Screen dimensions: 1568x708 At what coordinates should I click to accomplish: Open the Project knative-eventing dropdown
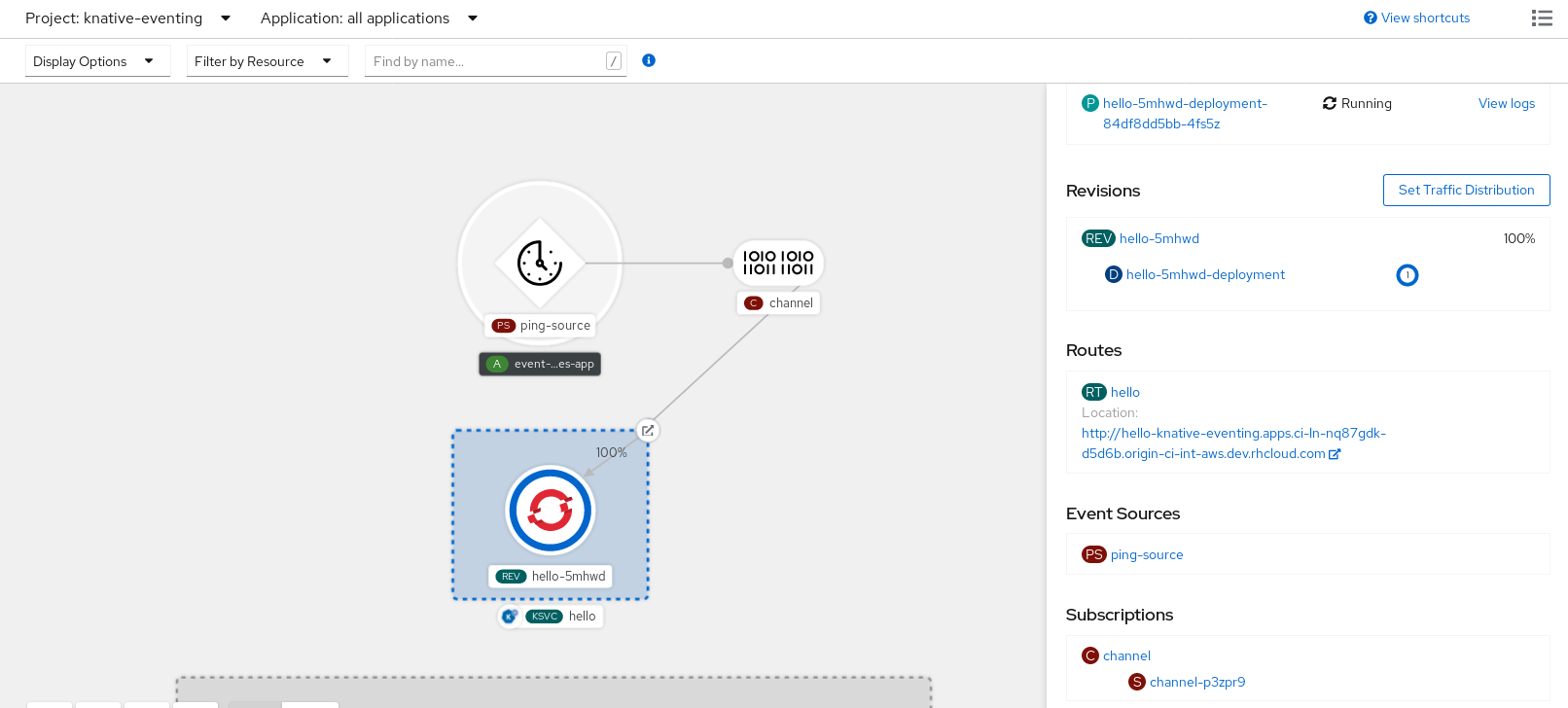pos(128,18)
